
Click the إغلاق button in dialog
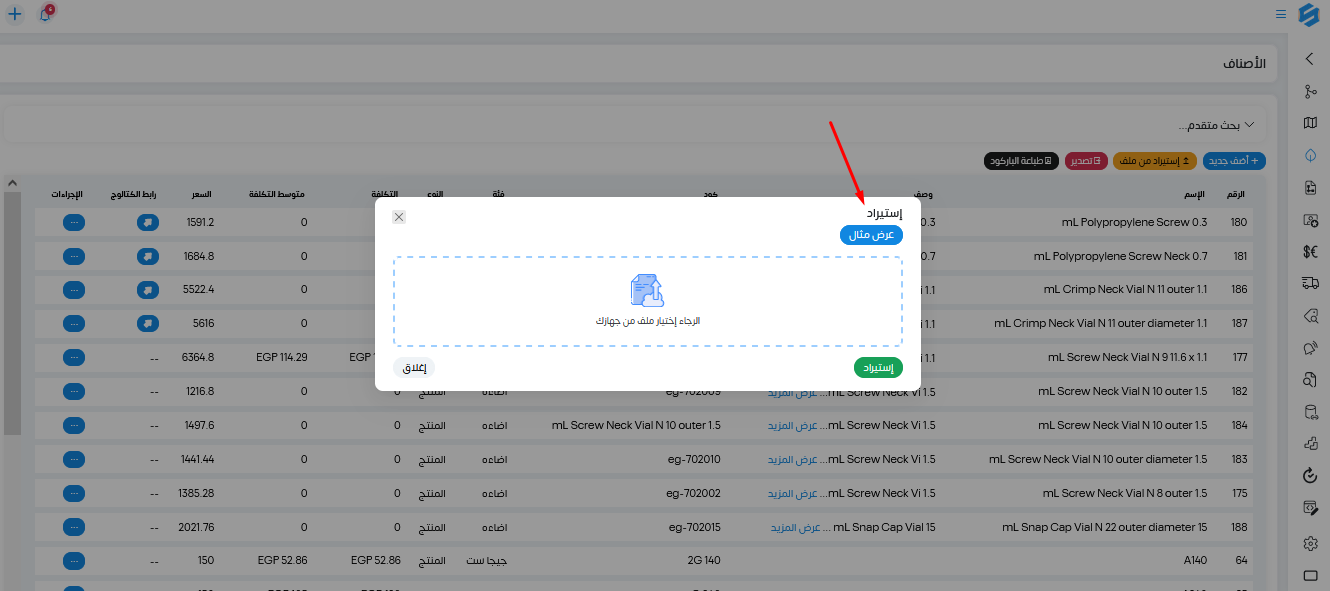(x=414, y=368)
